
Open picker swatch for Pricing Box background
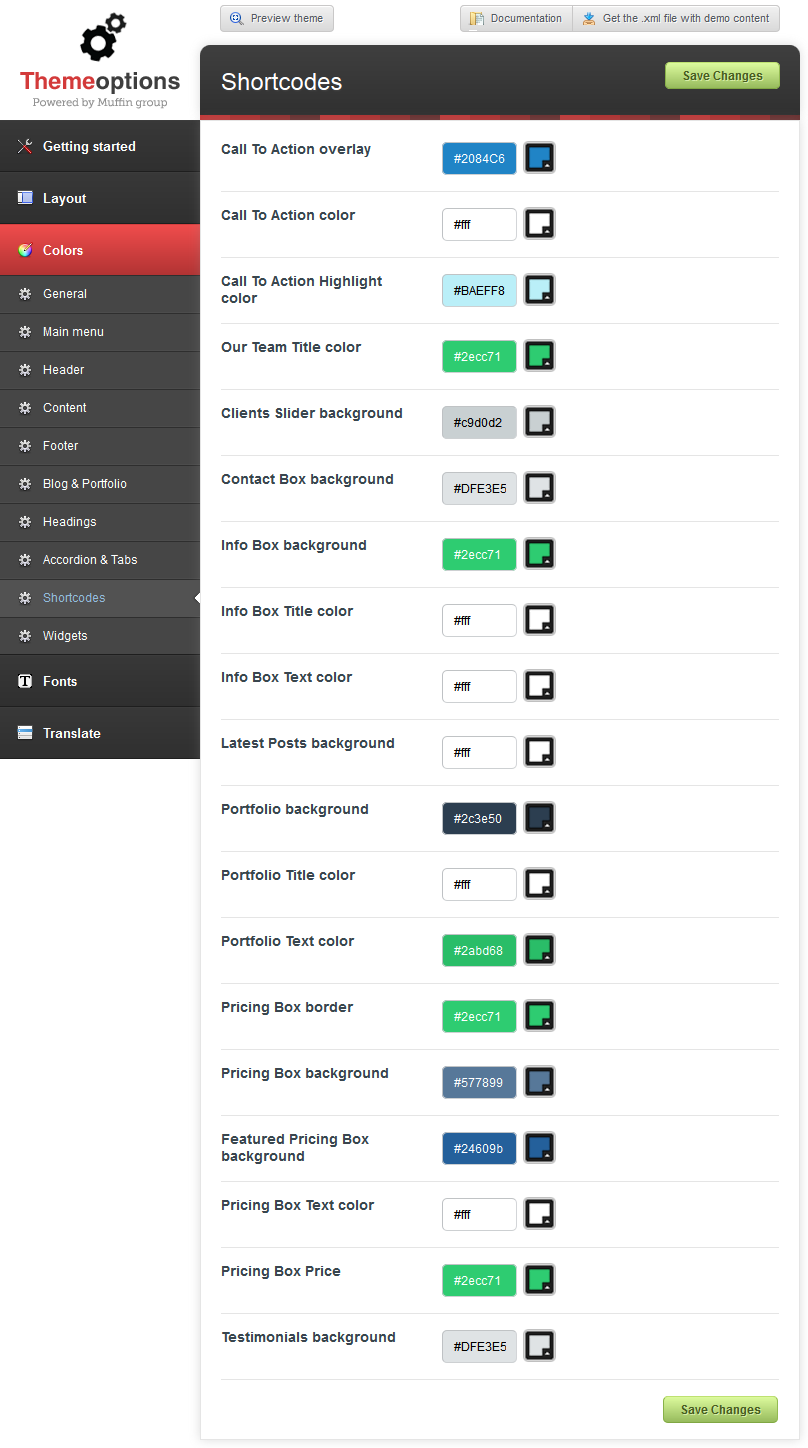540,1082
